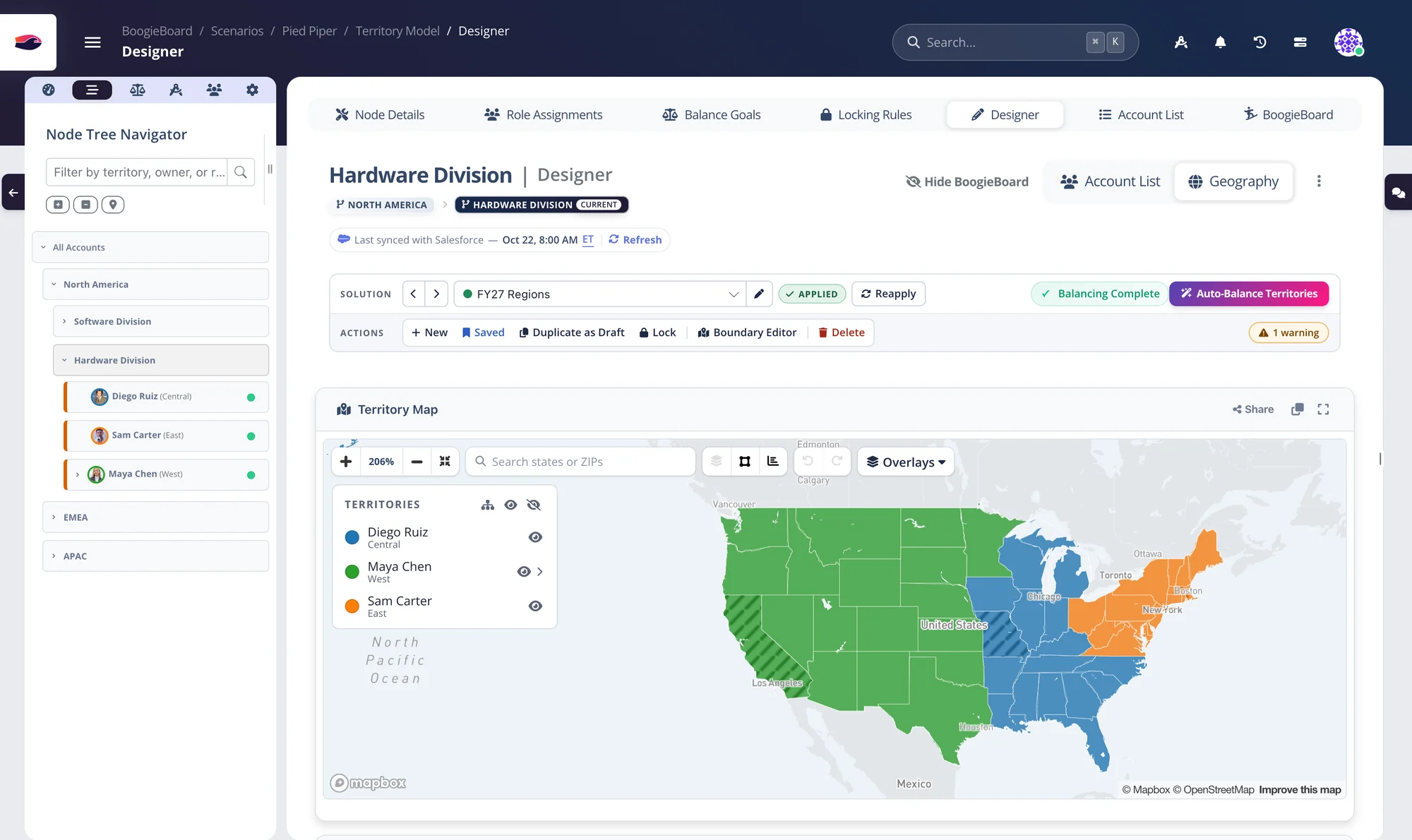Screen dimensions: 1412x840
Task: Select the balance scales sidebar icon
Action: [x=138, y=90]
